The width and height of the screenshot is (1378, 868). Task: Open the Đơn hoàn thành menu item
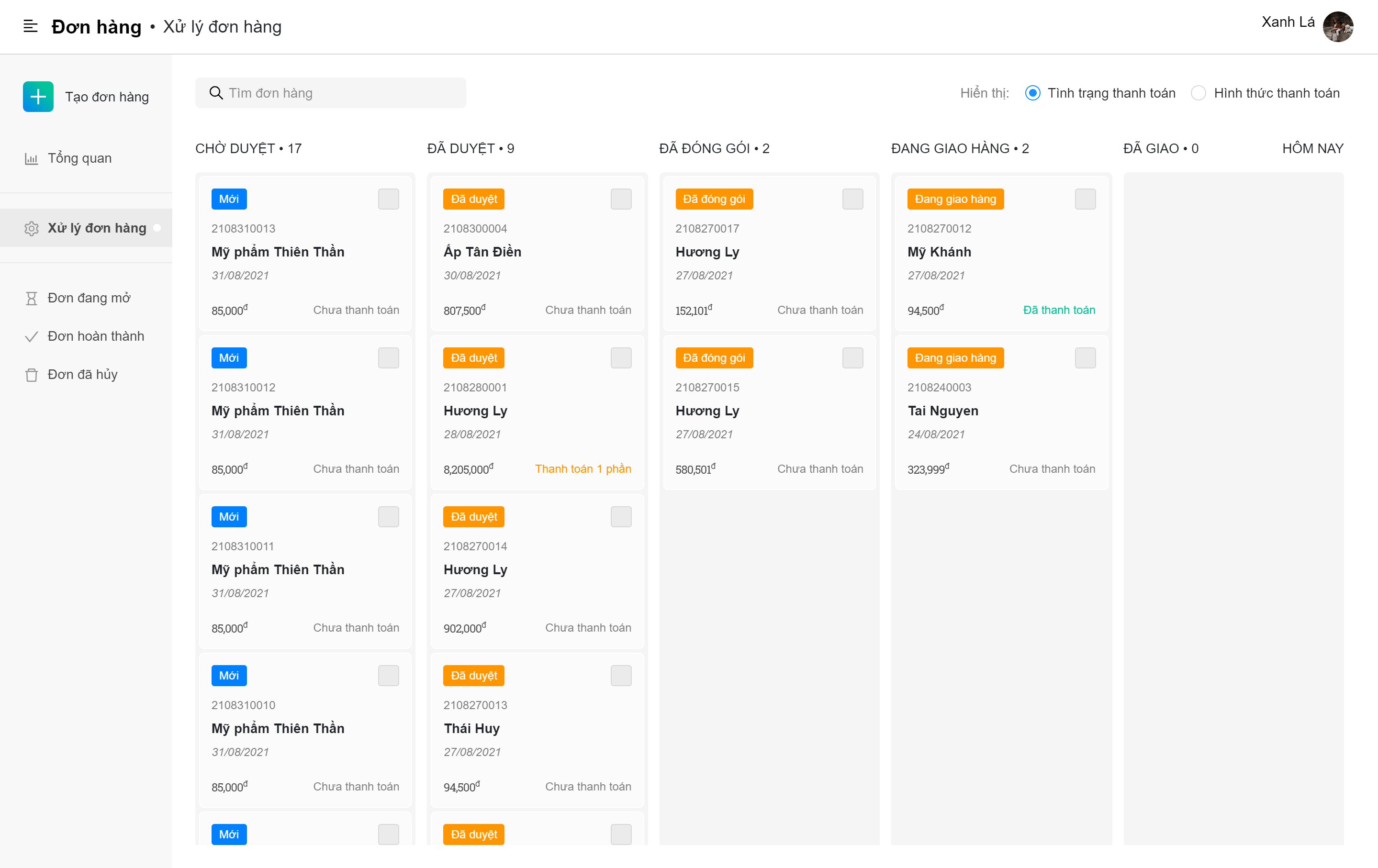[x=96, y=336]
